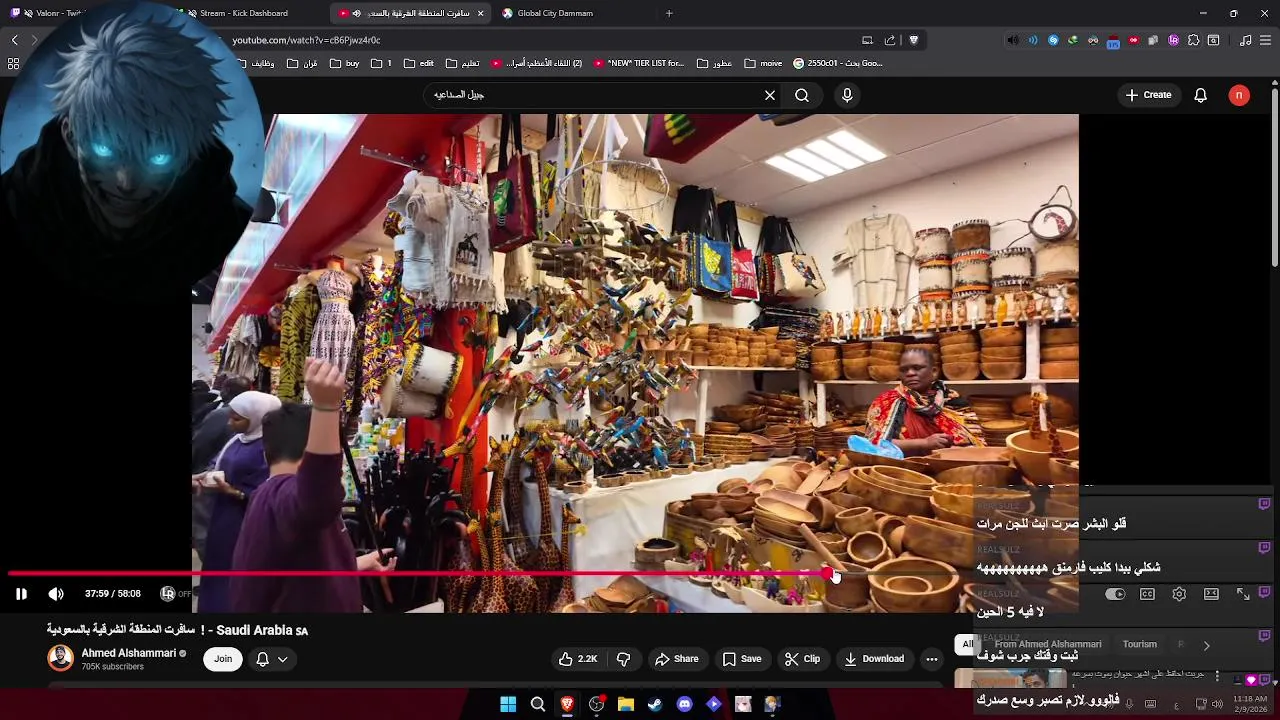This screenshot has width=1280, height=720.
Task: Click the YouTube search magnifier button
Action: coord(802,95)
